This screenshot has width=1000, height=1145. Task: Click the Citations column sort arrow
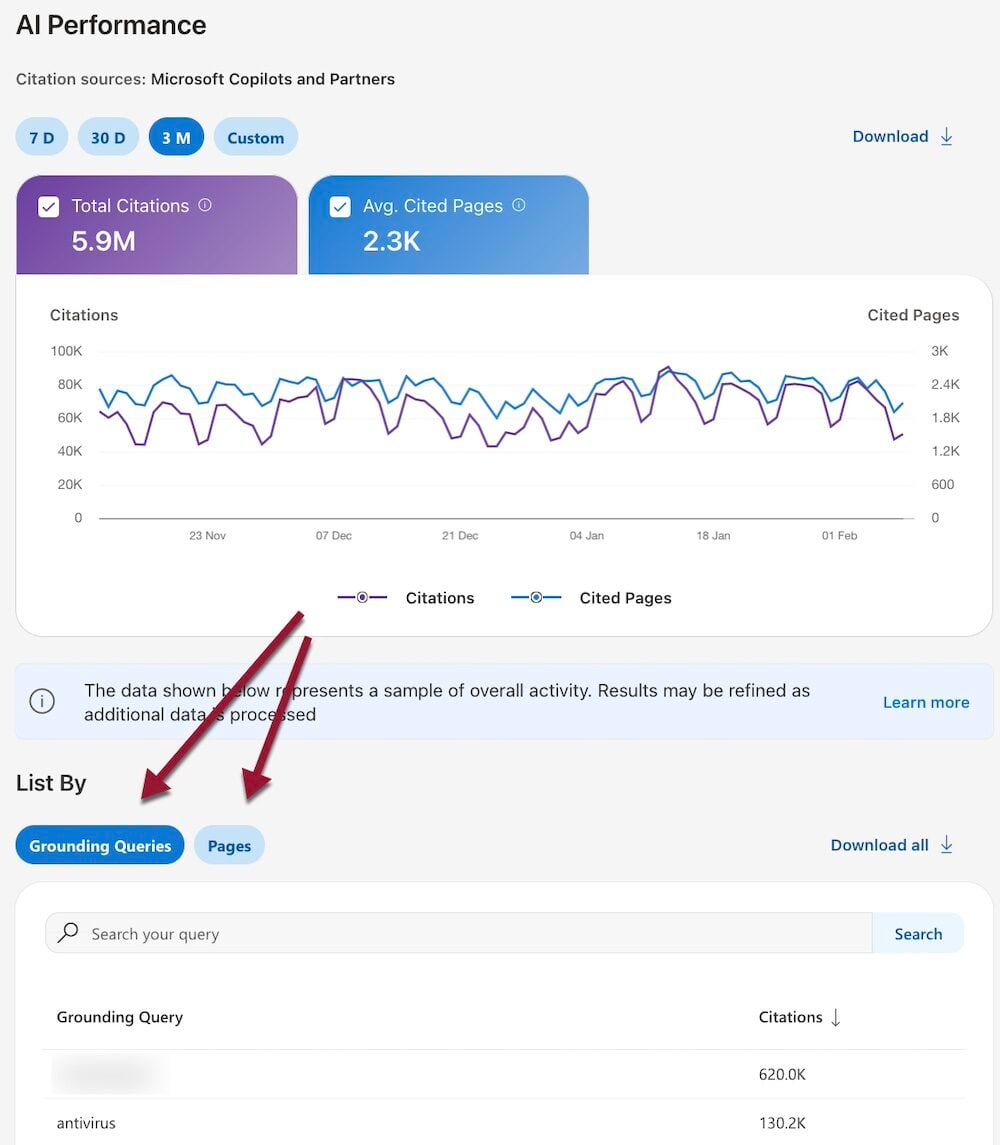point(836,1017)
